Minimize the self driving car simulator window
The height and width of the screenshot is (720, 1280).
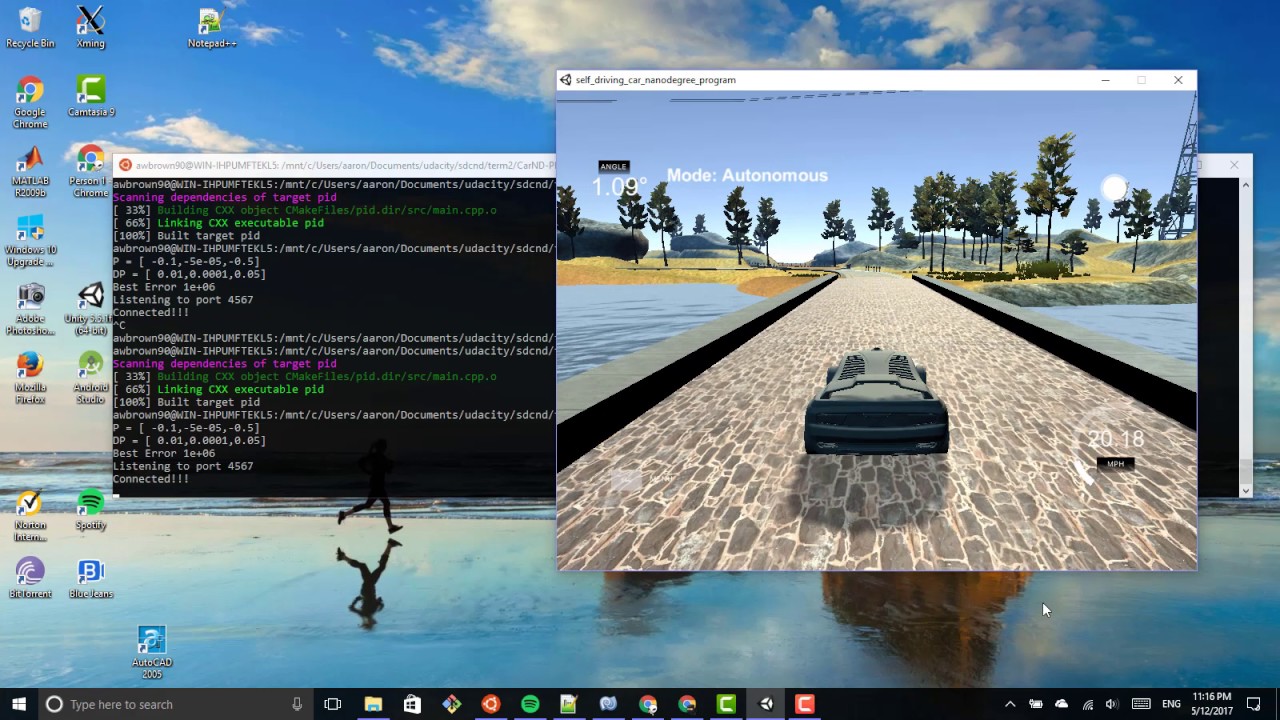pos(1105,80)
